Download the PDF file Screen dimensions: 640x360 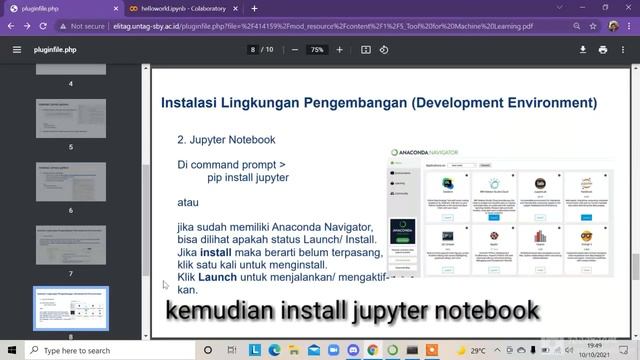(583, 50)
